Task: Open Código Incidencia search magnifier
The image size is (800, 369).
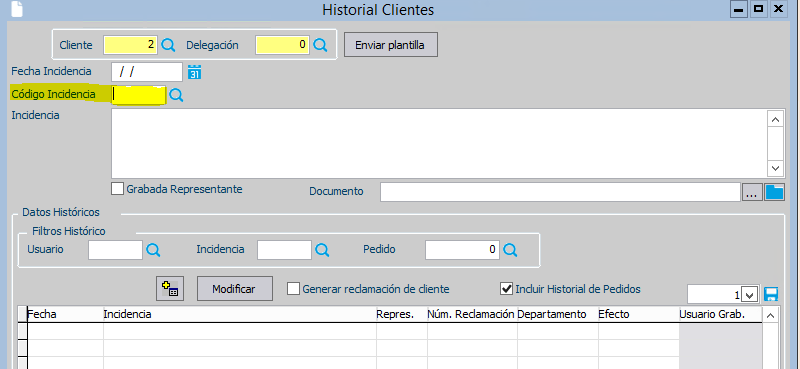Action: point(176,95)
